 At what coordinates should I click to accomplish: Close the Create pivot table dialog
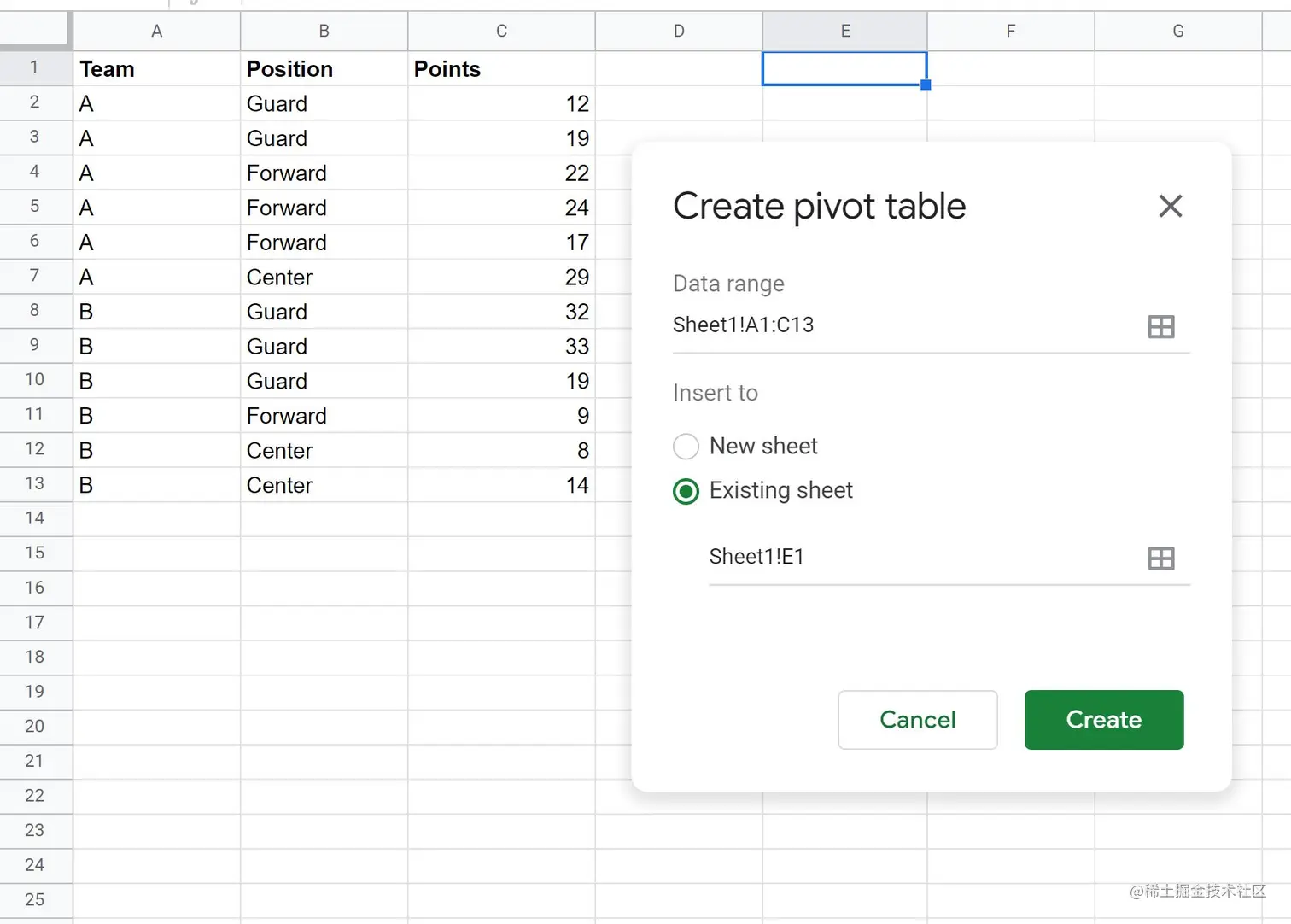click(x=1170, y=206)
